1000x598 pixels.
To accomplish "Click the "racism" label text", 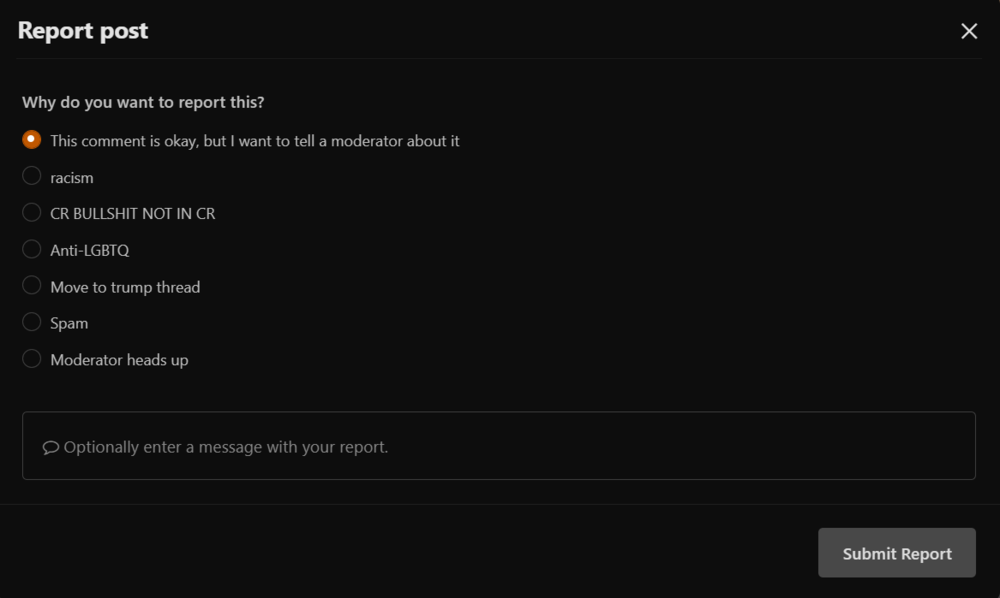I will point(72,177).
